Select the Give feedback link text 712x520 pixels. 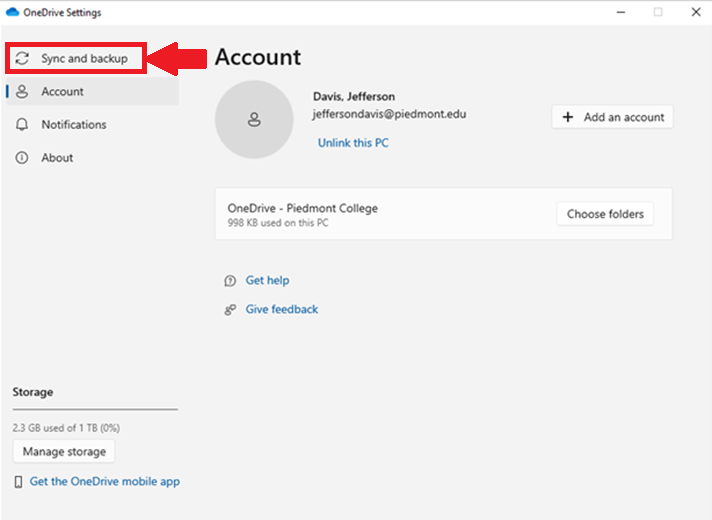coord(282,310)
